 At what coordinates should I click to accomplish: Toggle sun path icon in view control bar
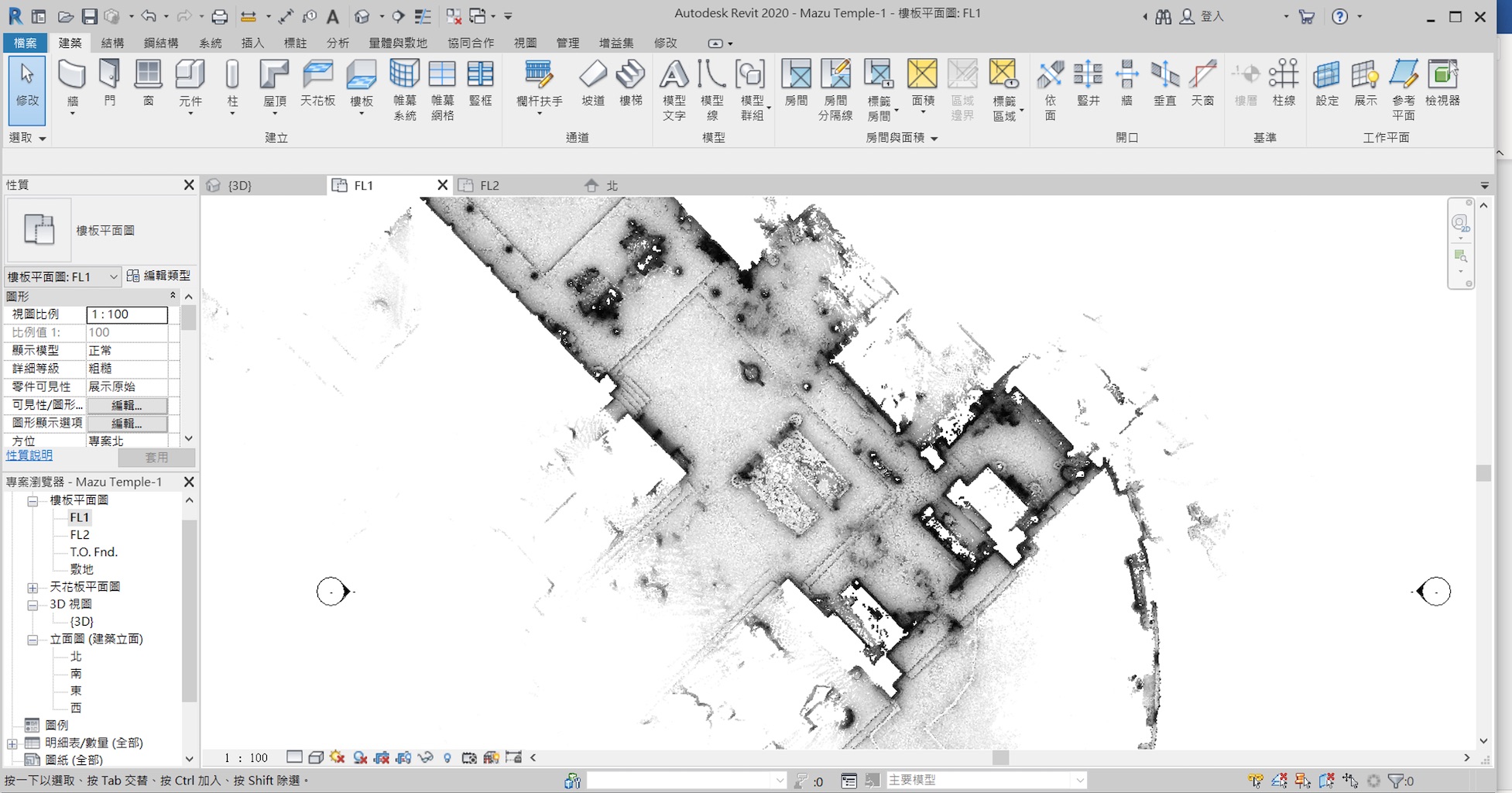click(337, 757)
